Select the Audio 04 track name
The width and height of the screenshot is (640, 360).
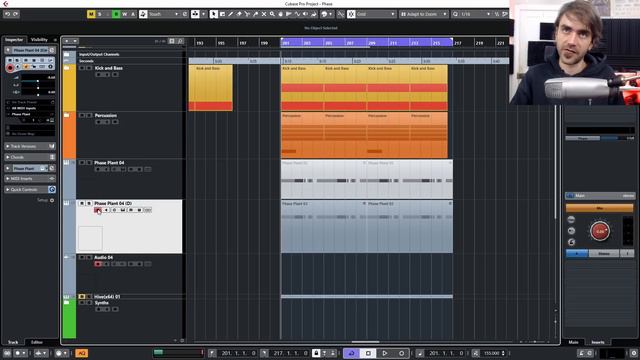pyautogui.click(x=103, y=258)
